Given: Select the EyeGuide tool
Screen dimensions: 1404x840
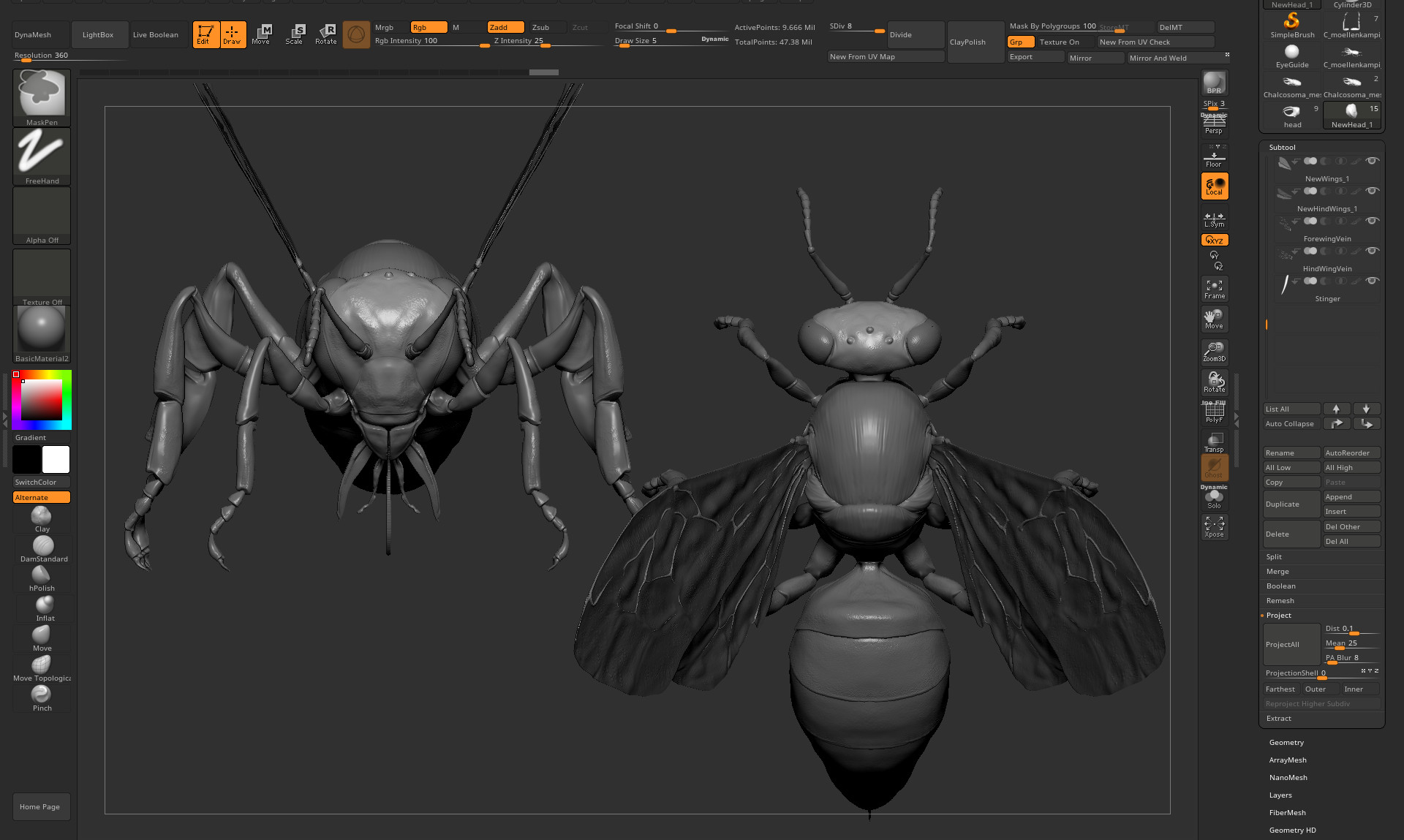Looking at the screenshot, I should click(1292, 56).
